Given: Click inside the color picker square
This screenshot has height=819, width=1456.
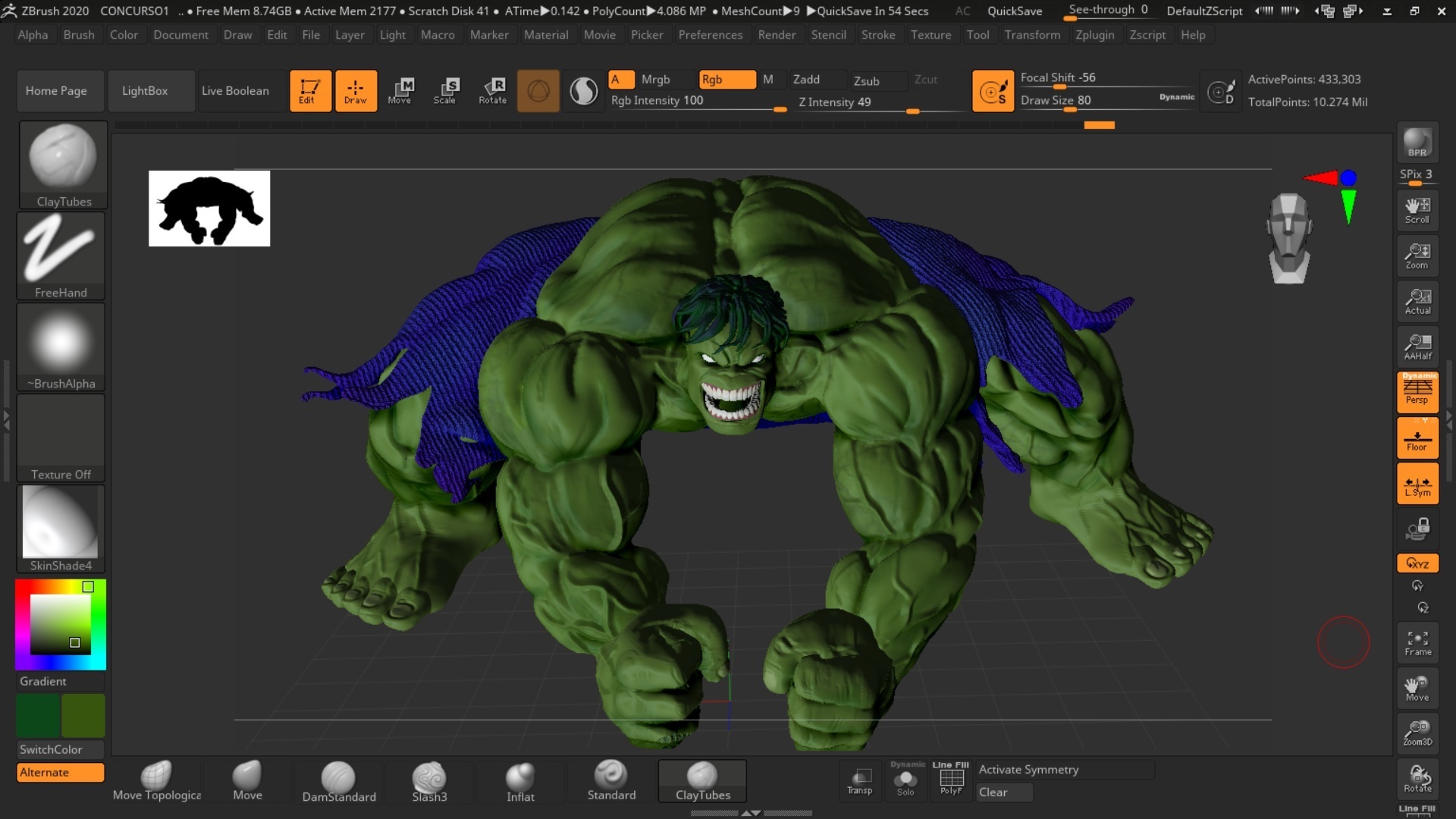Looking at the screenshot, I should 60,624.
